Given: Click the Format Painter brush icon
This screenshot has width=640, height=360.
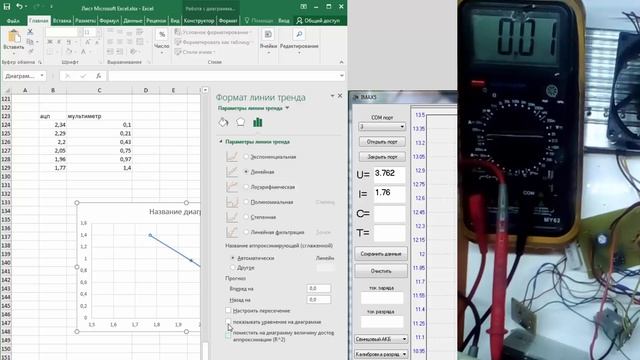Looking at the screenshot, I should [30, 51].
